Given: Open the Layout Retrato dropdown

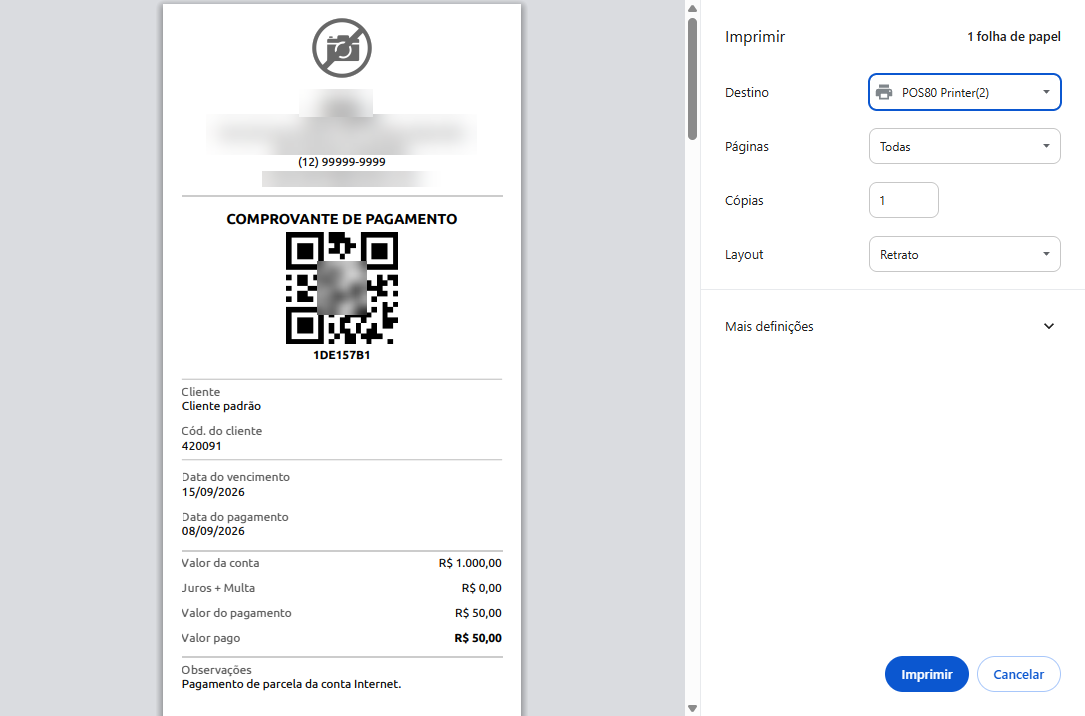Looking at the screenshot, I should [x=964, y=254].
